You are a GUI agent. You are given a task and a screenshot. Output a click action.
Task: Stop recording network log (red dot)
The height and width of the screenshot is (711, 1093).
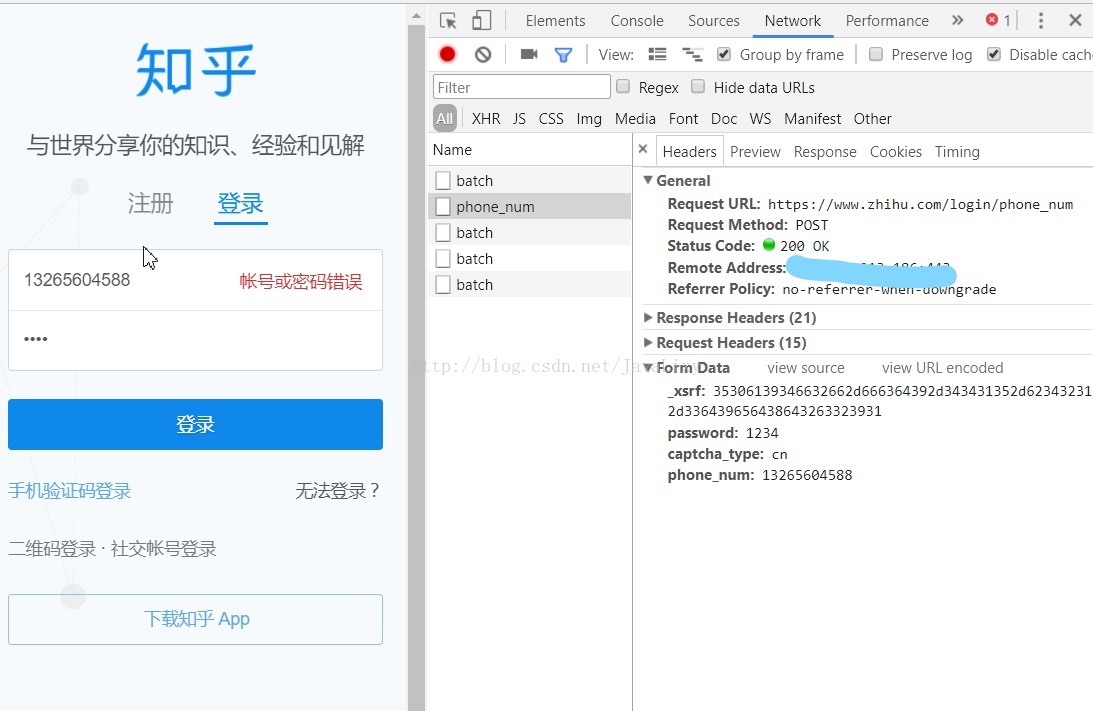pos(448,54)
